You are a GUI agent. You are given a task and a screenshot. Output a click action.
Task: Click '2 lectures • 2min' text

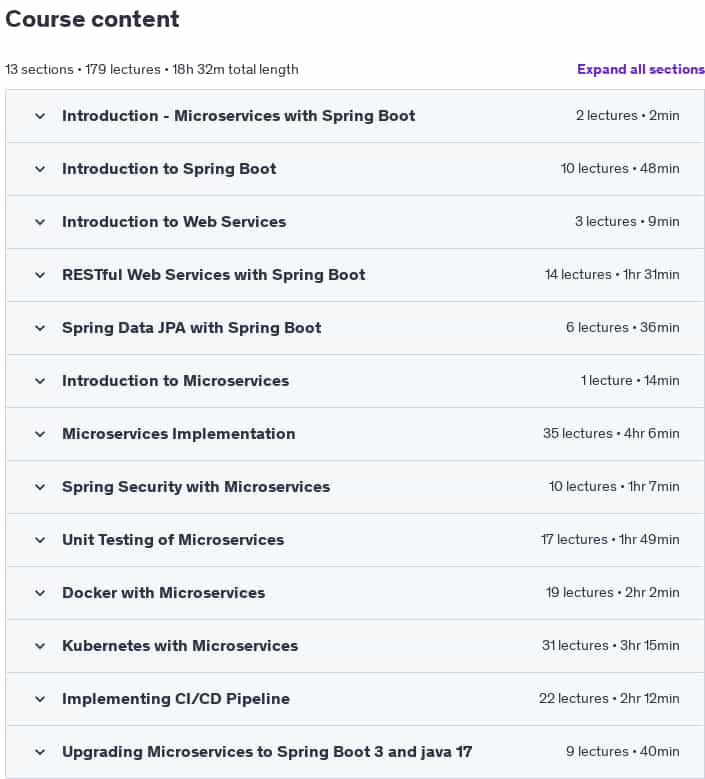(627, 115)
